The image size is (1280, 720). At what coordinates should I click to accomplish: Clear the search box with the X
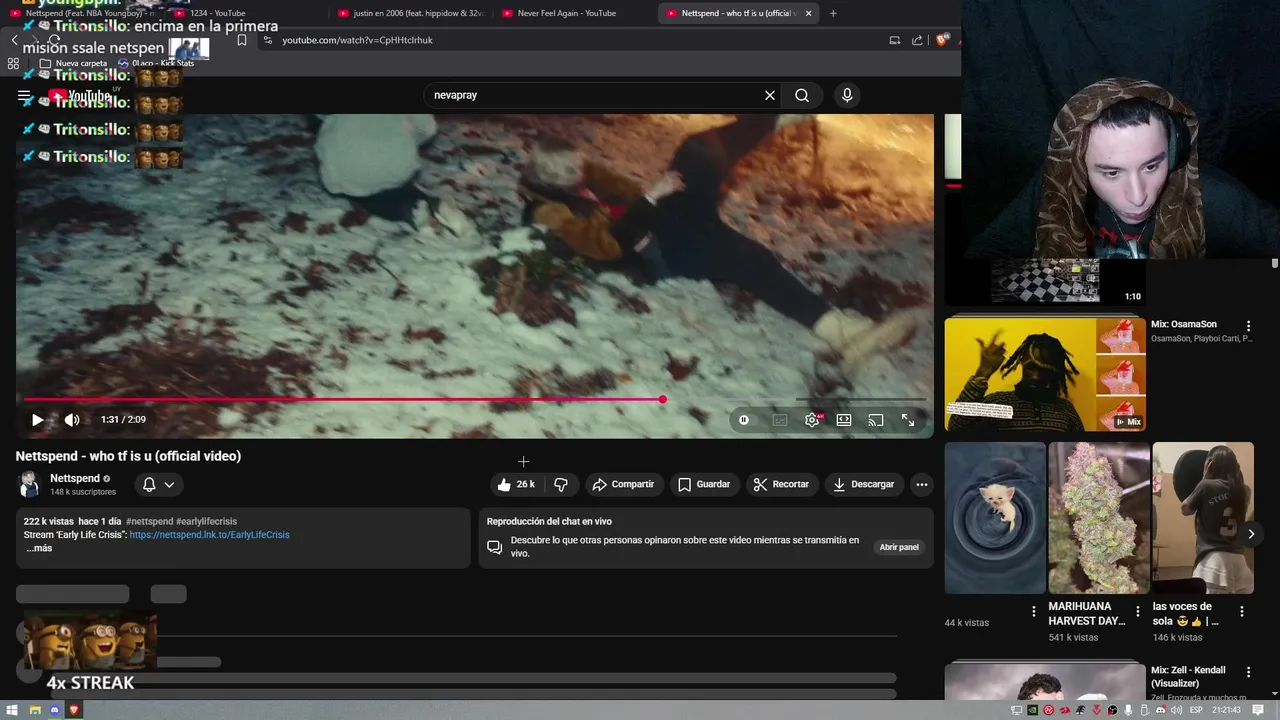[x=770, y=95]
